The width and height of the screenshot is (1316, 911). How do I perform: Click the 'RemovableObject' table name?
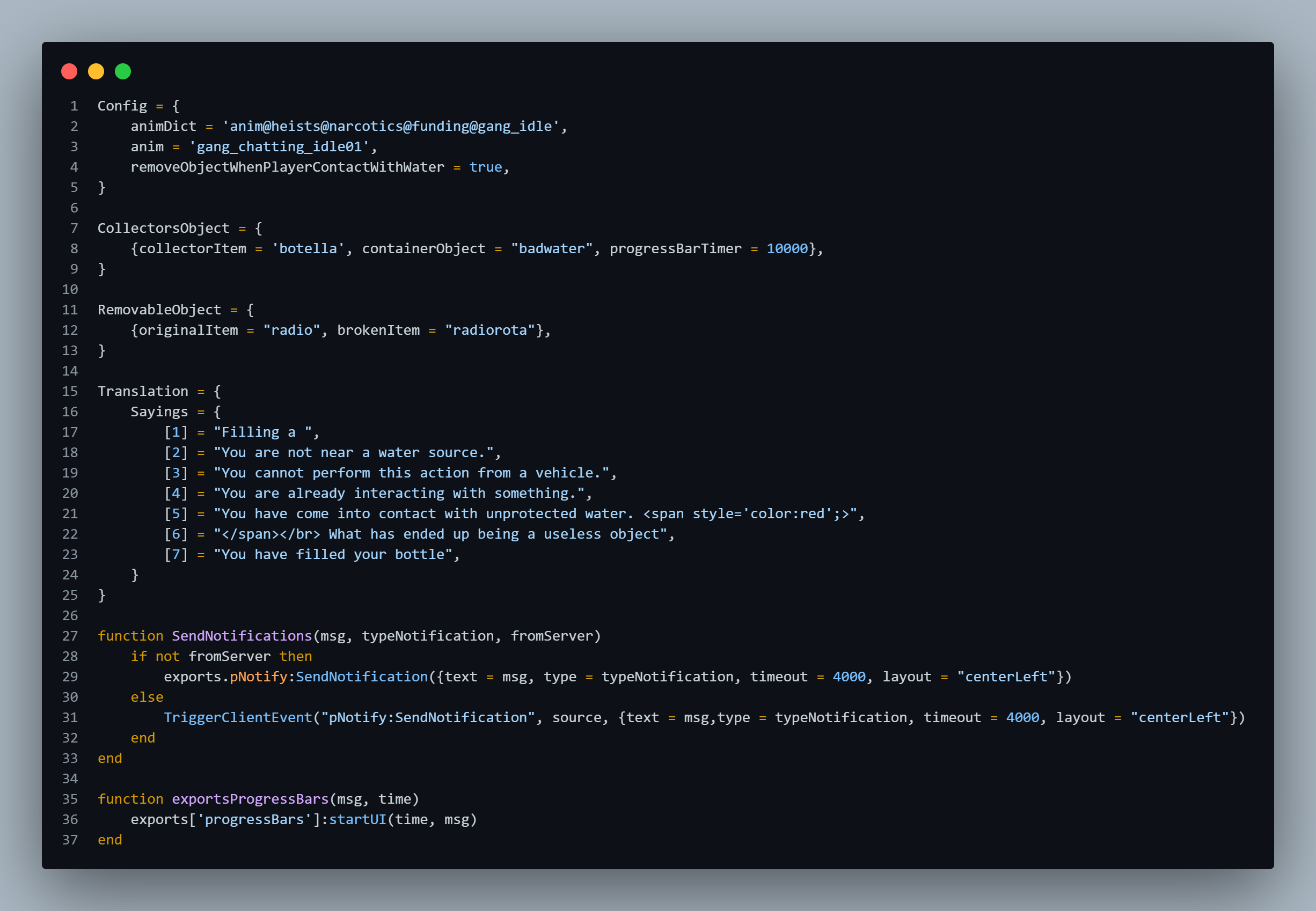(x=159, y=310)
